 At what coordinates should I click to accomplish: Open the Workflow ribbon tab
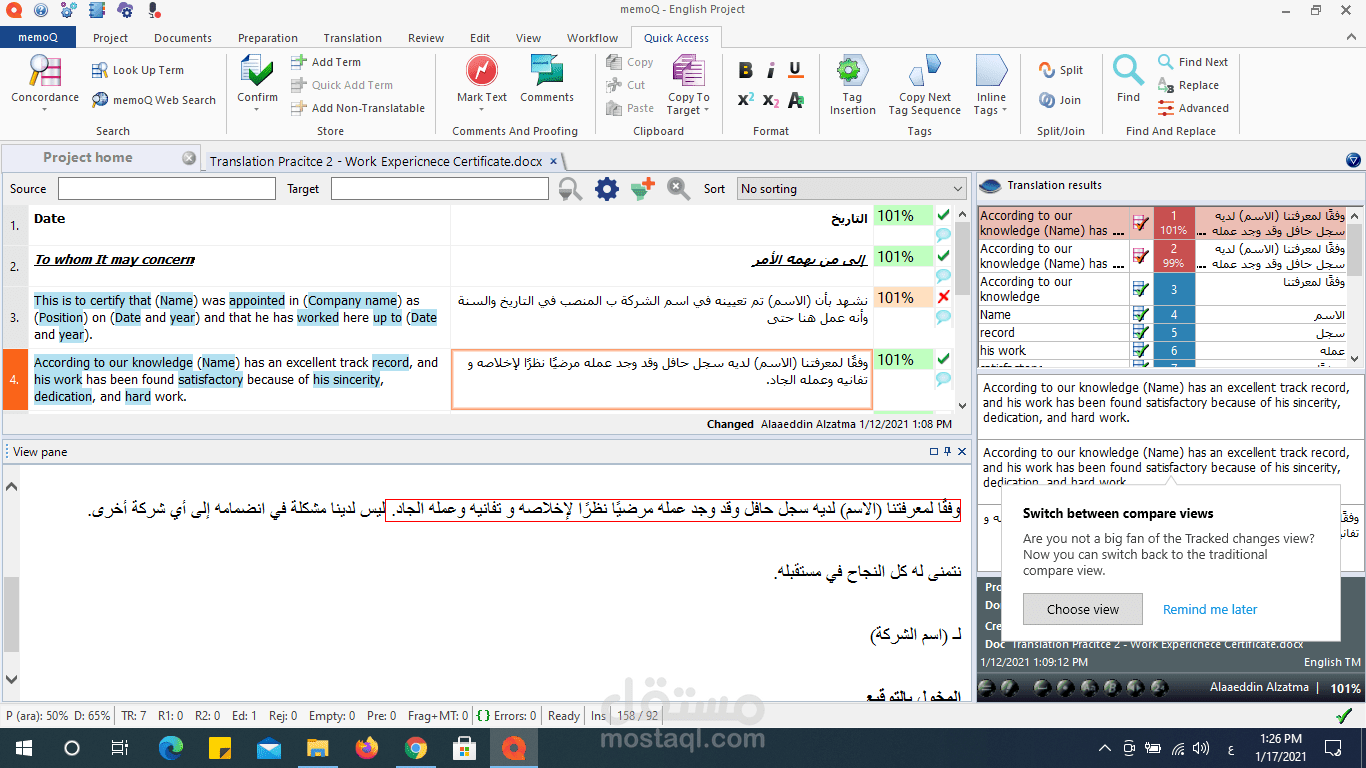pyautogui.click(x=592, y=38)
